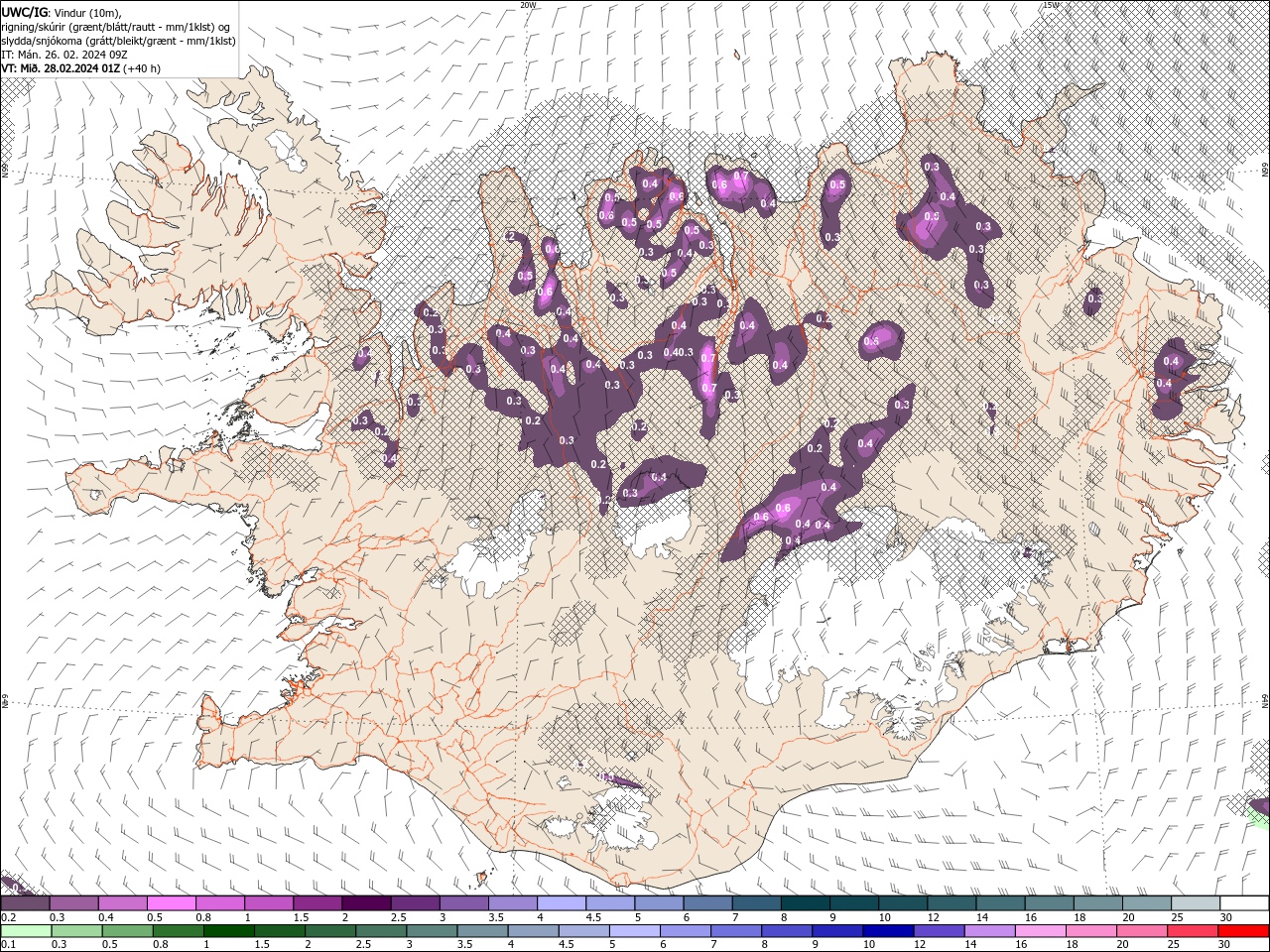Click the dark purple 2–2.5 swatch on the upper scale

click(x=367, y=903)
